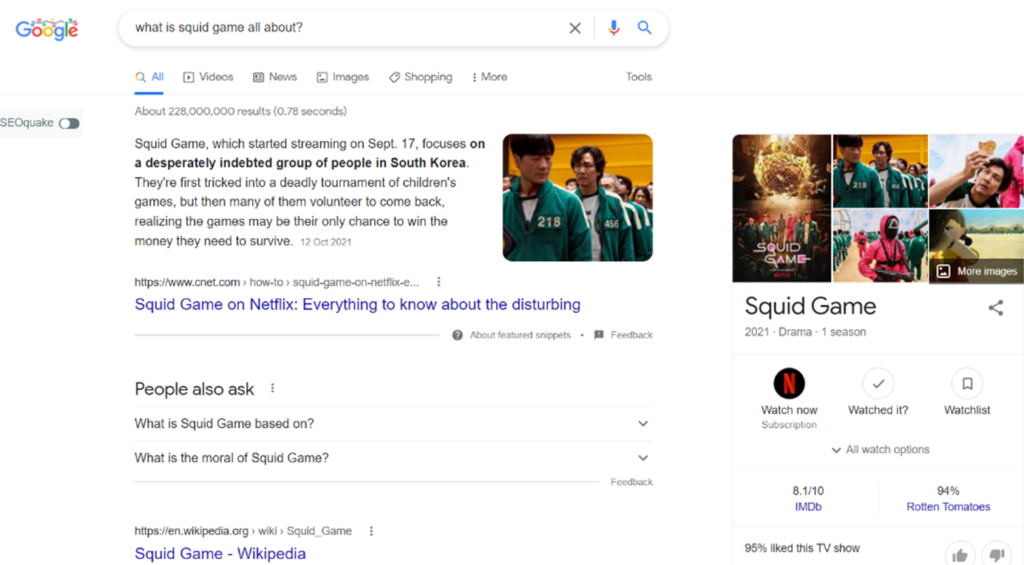Screen dimensions: 1024x565
Task: Open the CNET 'Squid Game on Netflix' result link
Action: click(357, 304)
